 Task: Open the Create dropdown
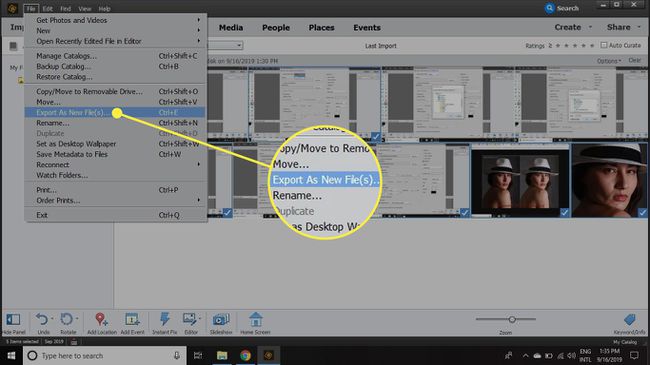[x=573, y=27]
